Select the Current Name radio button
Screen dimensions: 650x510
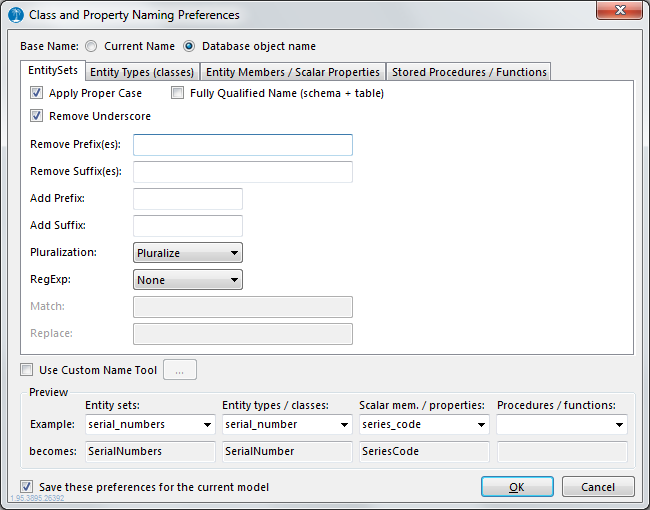point(92,46)
